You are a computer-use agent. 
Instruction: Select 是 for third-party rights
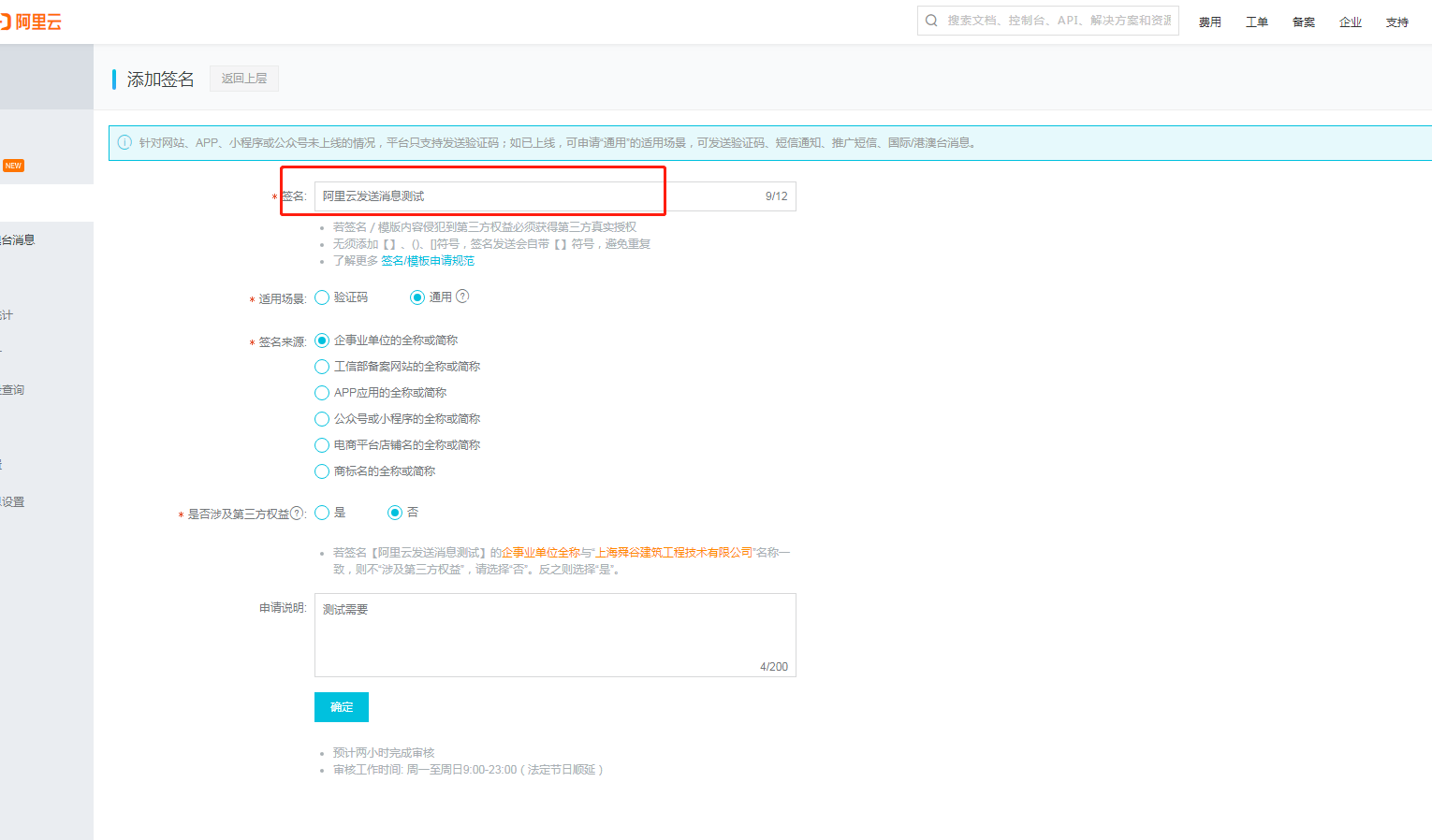point(322,513)
